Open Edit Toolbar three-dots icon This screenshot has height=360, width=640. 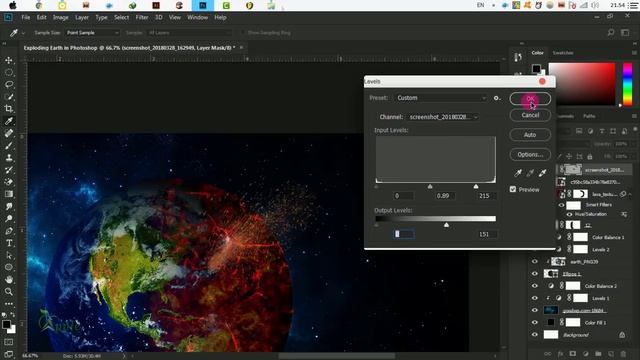9,304
